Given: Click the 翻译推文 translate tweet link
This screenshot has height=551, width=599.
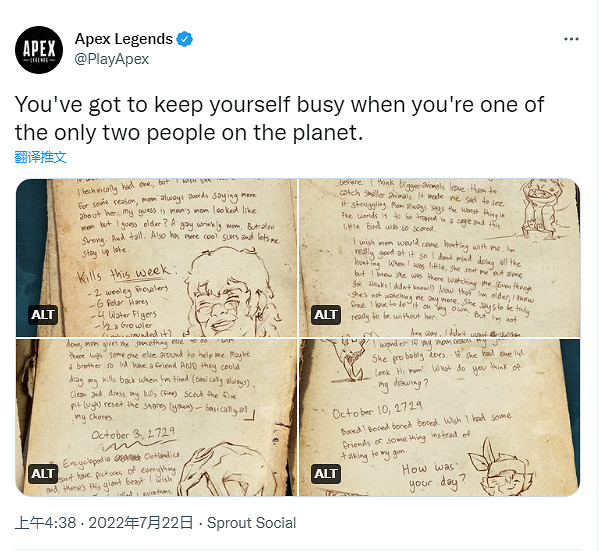Looking at the screenshot, I should pos(40,157).
